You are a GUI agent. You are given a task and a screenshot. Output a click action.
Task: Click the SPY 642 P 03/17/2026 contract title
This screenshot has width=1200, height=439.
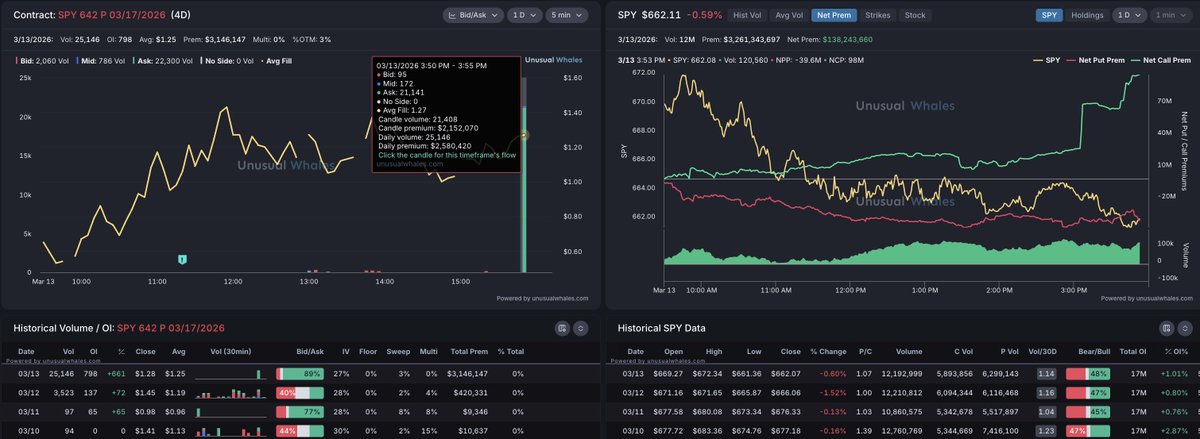[111, 16]
